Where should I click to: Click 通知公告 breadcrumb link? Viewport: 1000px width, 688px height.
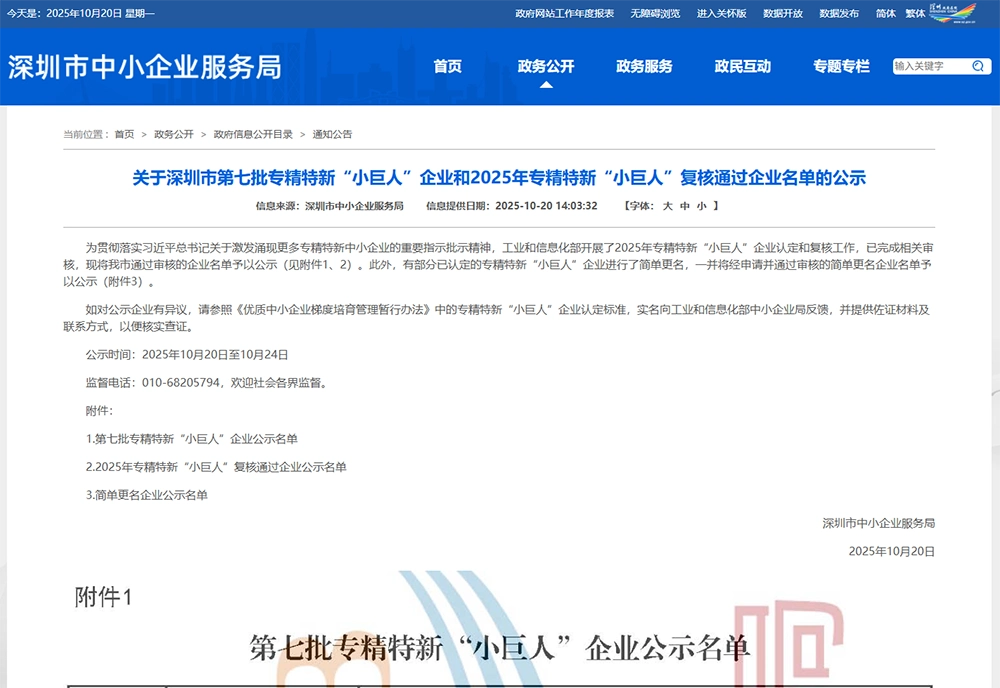click(332, 134)
